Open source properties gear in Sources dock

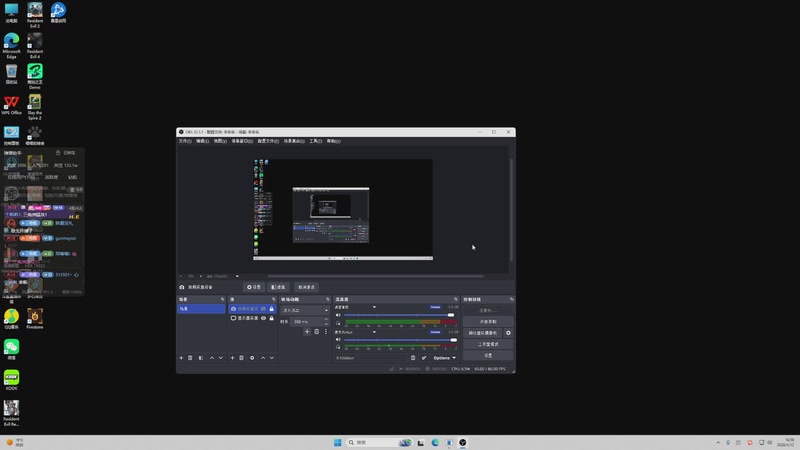(x=252, y=358)
